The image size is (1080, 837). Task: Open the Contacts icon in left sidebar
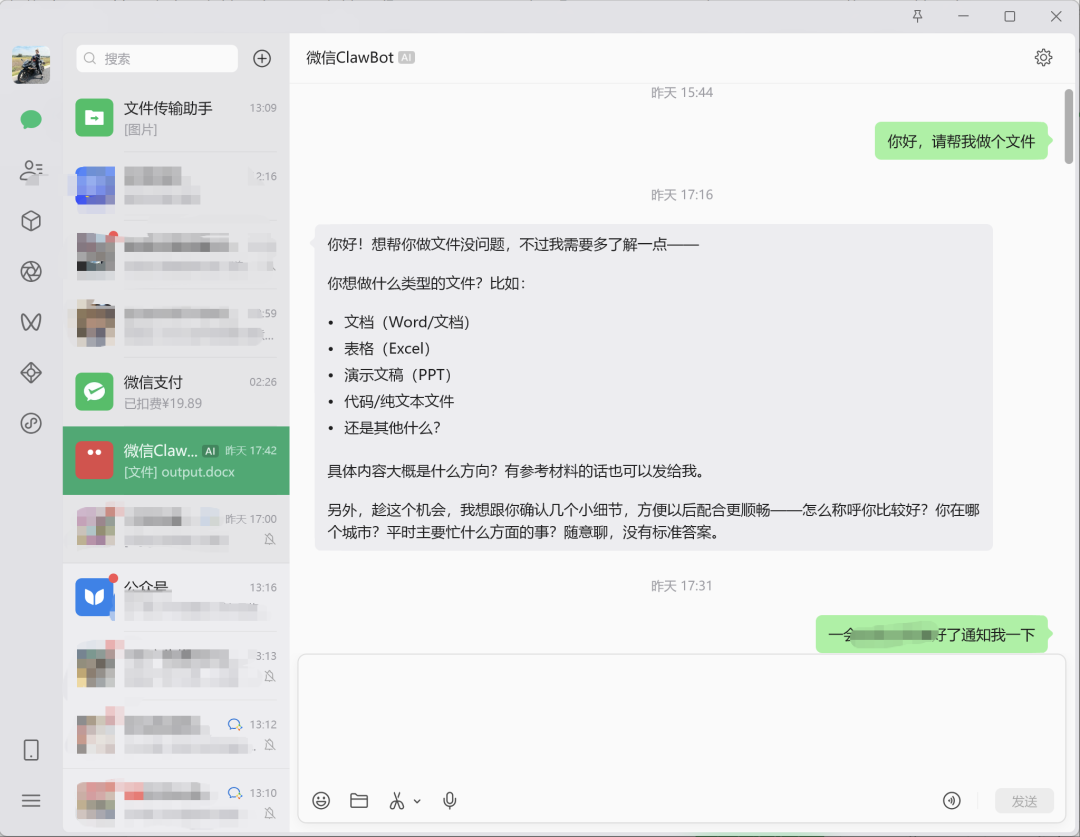(x=31, y=170)
